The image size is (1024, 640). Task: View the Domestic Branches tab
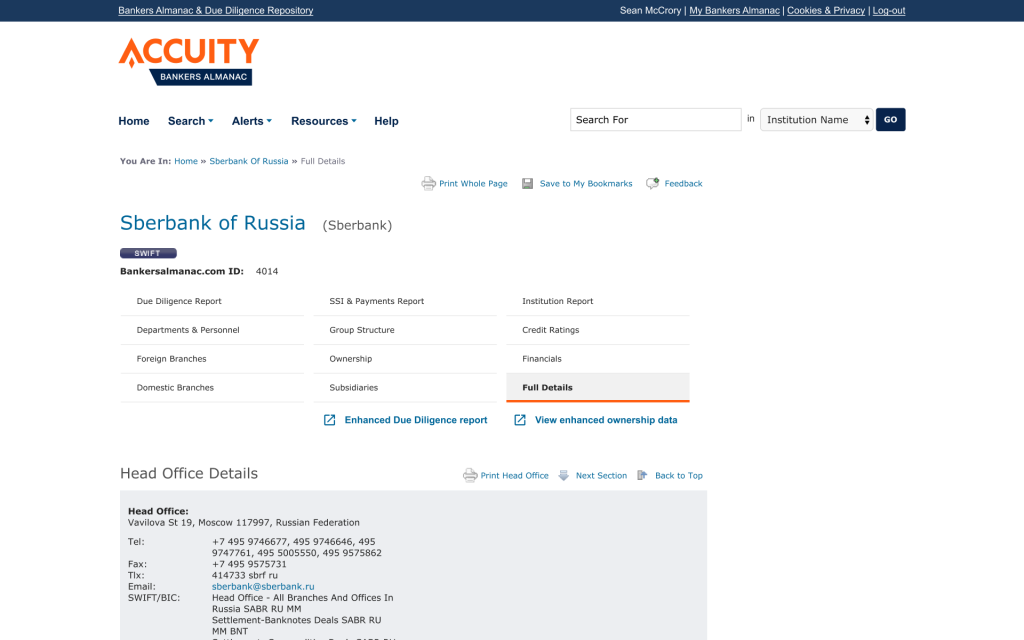[212, 387]
